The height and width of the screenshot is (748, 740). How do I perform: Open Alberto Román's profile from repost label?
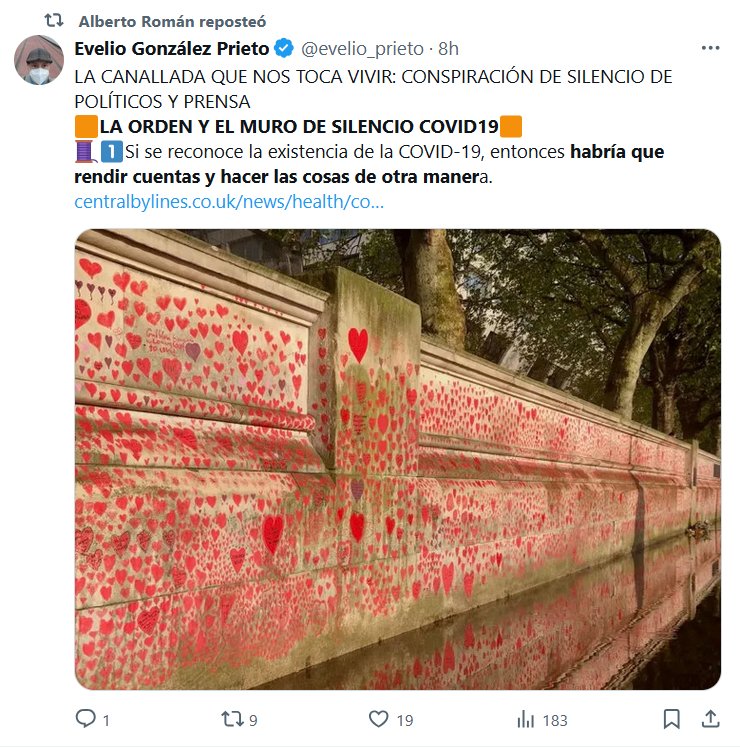tap(172, 21)
